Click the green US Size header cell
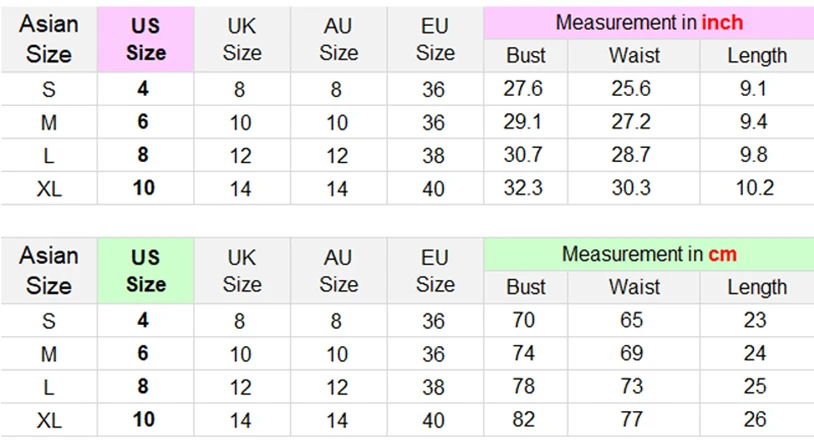 (x=146, y=270)
